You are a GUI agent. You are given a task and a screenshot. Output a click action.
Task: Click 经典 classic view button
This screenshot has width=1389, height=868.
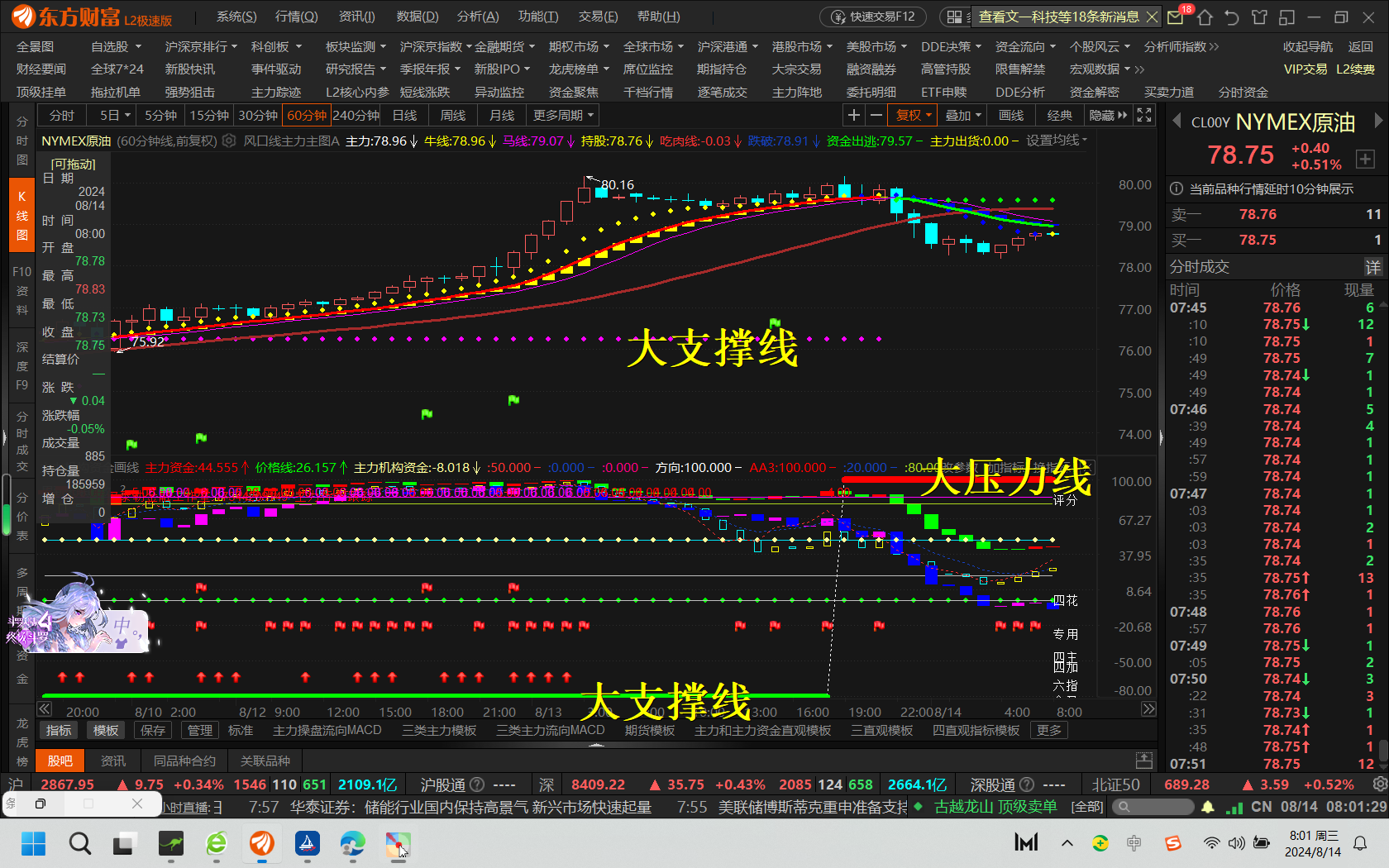point(1059,115)
